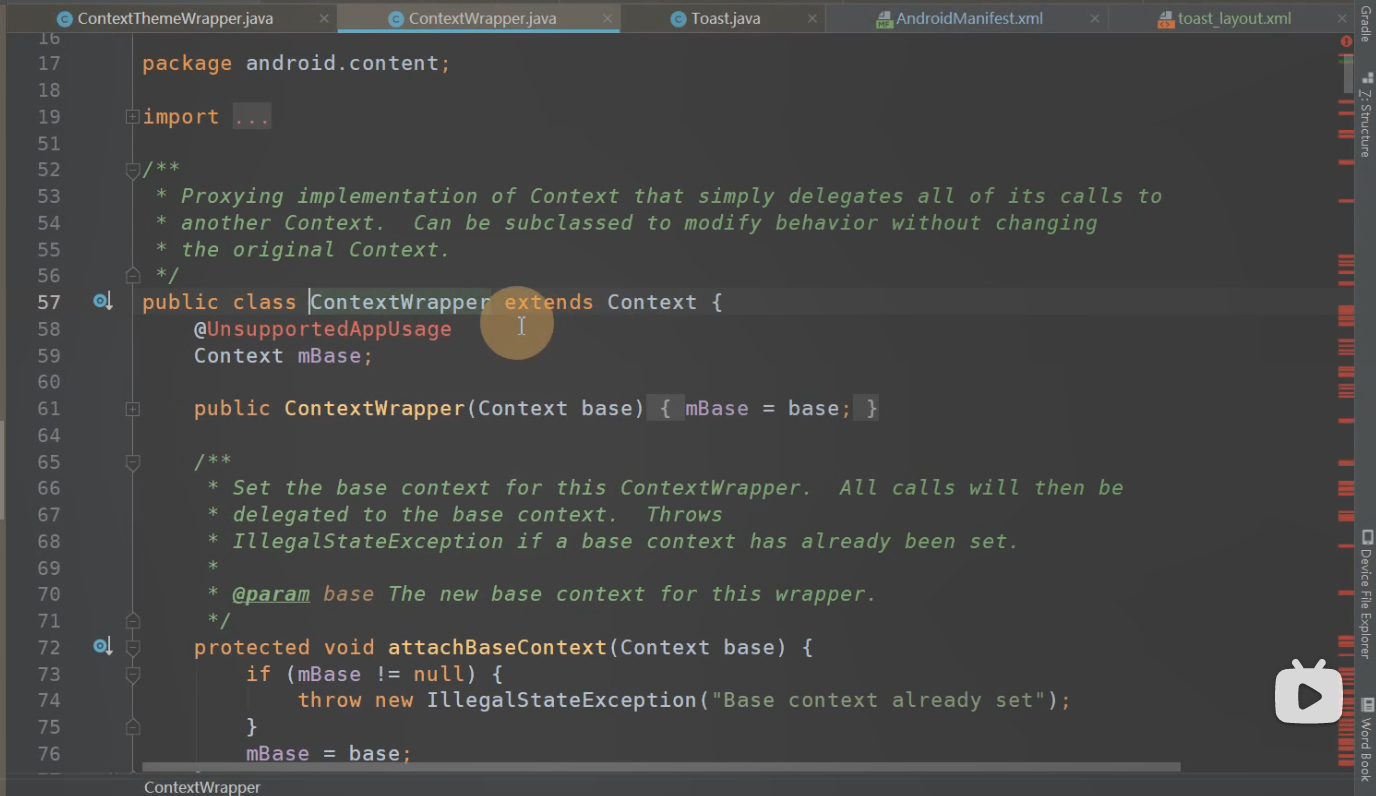Click the @UnsupportedAppUsage annotation
Image resolution: width=1376 pixels, height=796 pixels.
[x=323, y=329]
